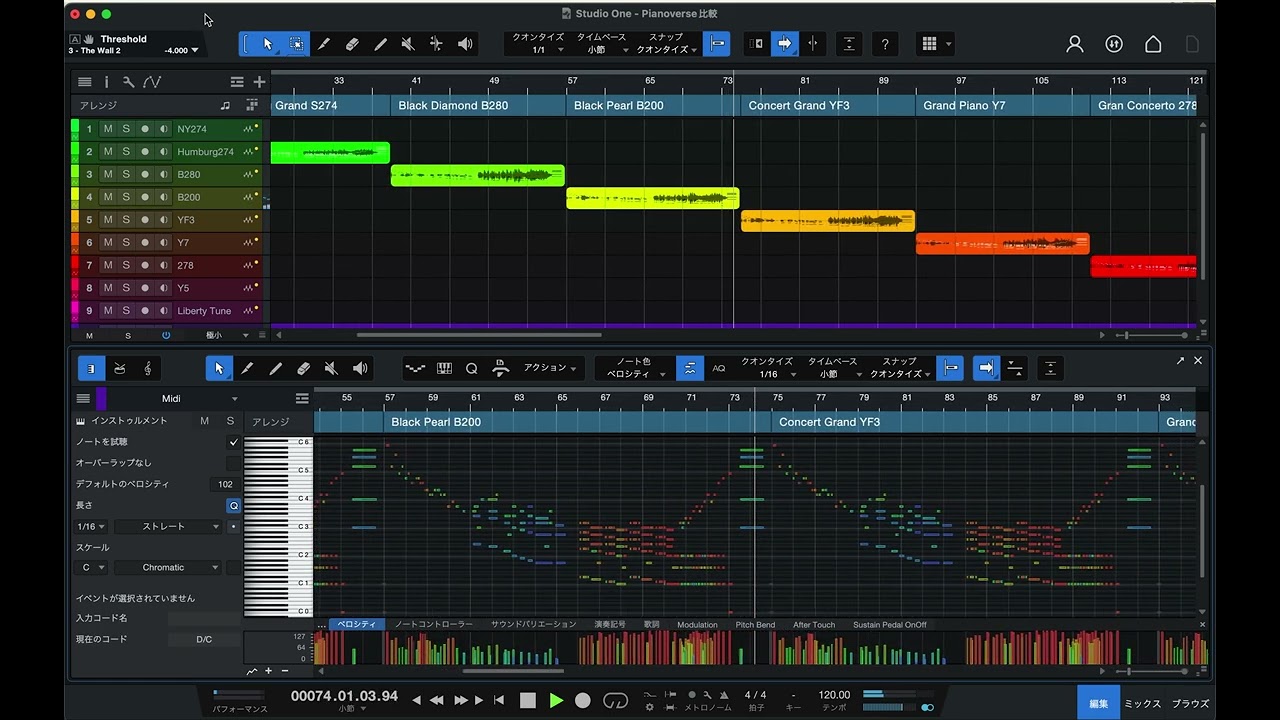Click the record button in transport
The height and width of the screenshot is (720, 1280).
(583, 701)
